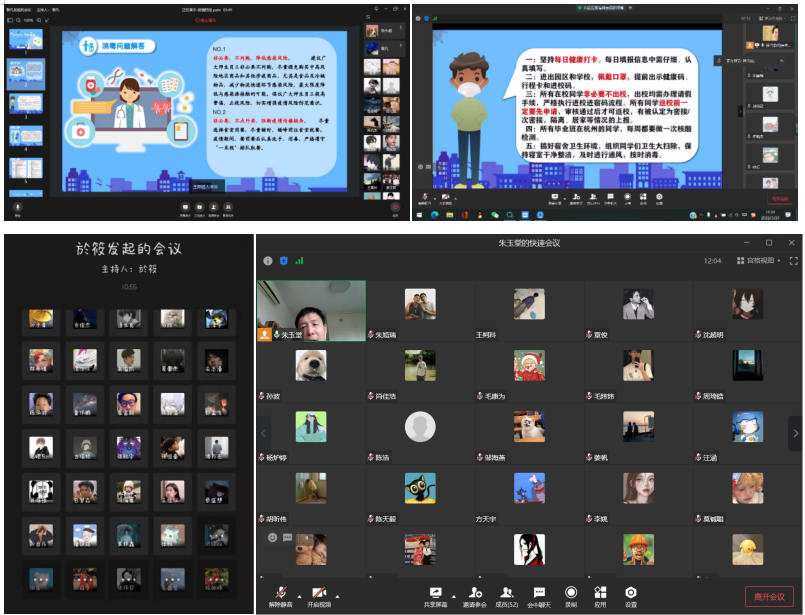
Task: Click the 共享屏幕 share screen icon
Action: 435,593
